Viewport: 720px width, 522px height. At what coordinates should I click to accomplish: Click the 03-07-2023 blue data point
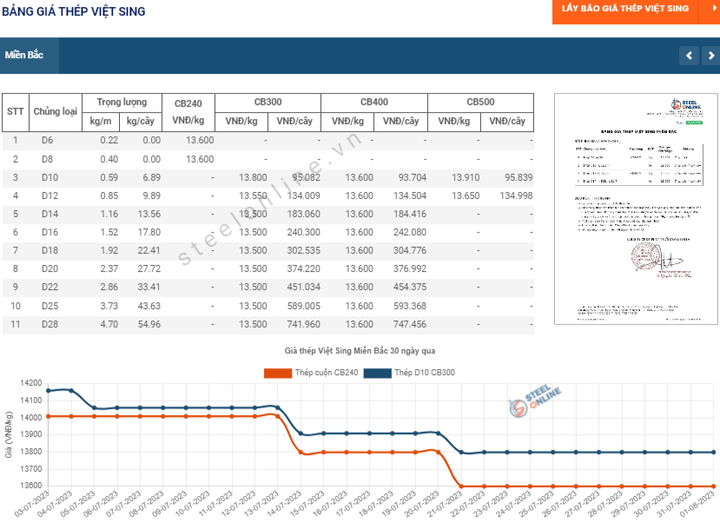pyautogui.click(x=48, y=391)
